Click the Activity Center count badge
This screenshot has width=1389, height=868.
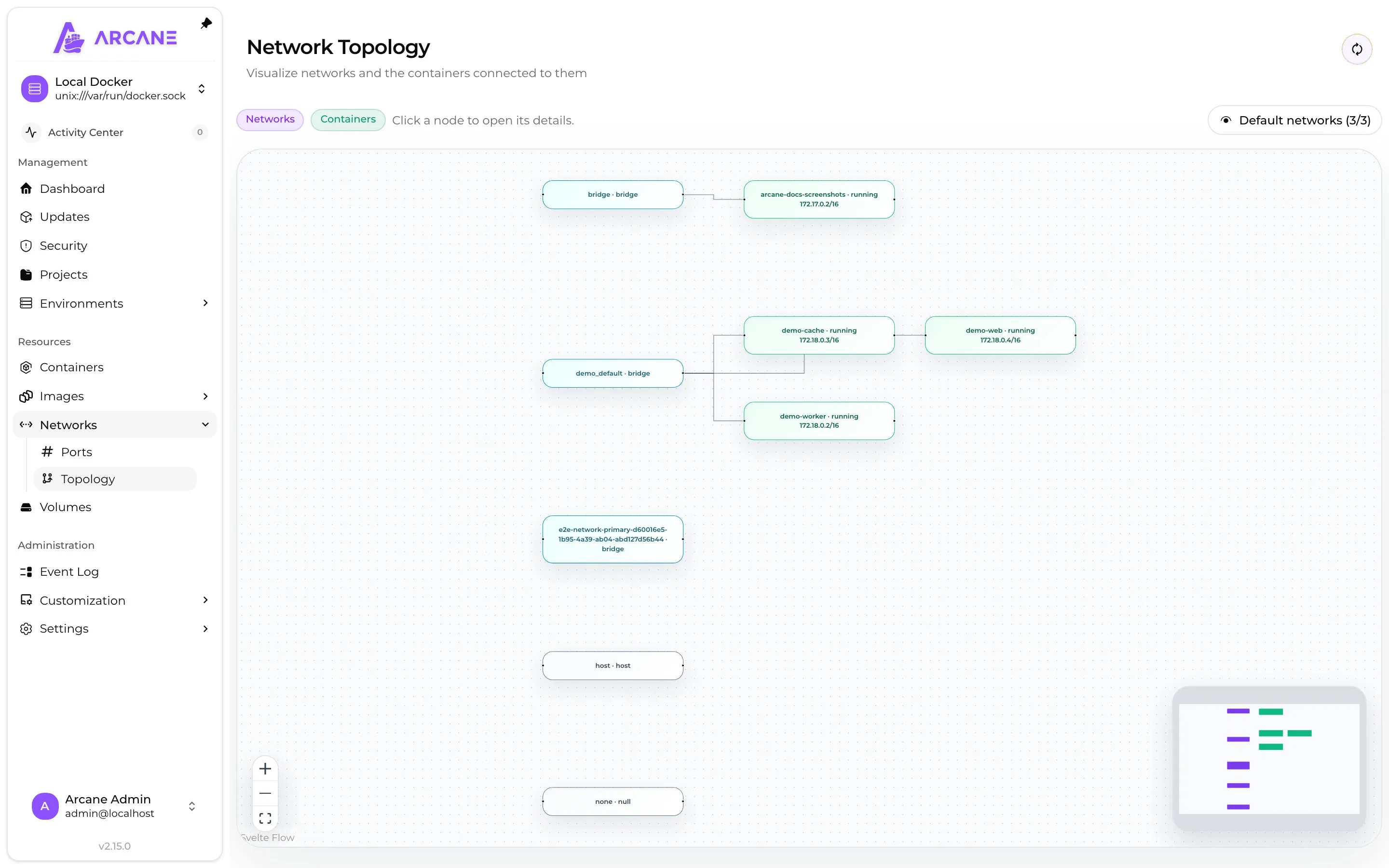pos(200,132)
